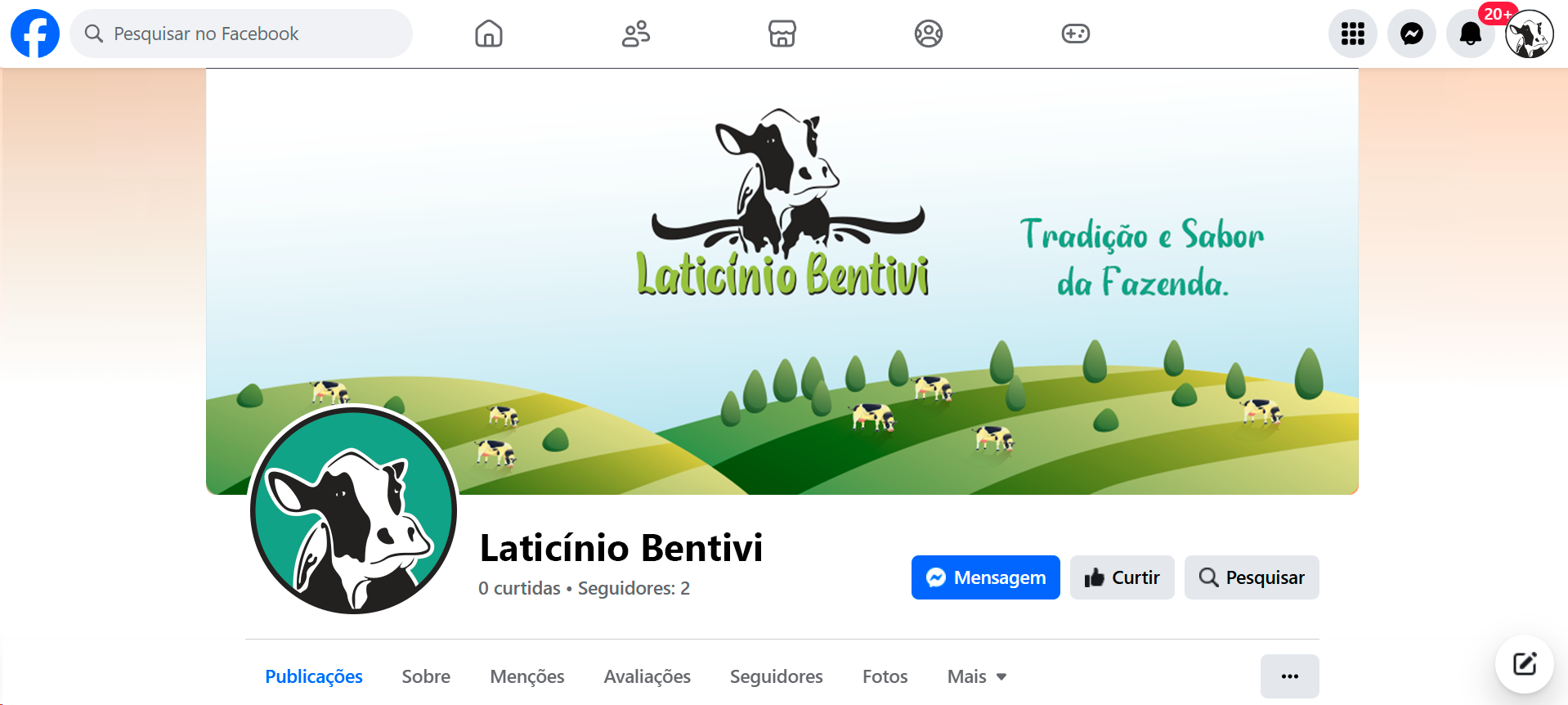This screenshot has height=705, width=1568.
Task: Open the Facebook logo home link
Action: coord(35,34)
